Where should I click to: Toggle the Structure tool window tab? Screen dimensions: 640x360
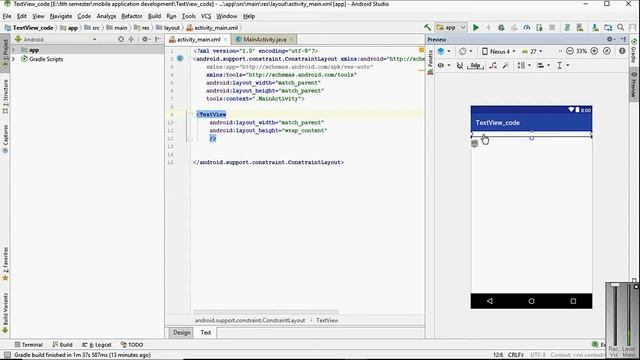(x=5, y=96)
